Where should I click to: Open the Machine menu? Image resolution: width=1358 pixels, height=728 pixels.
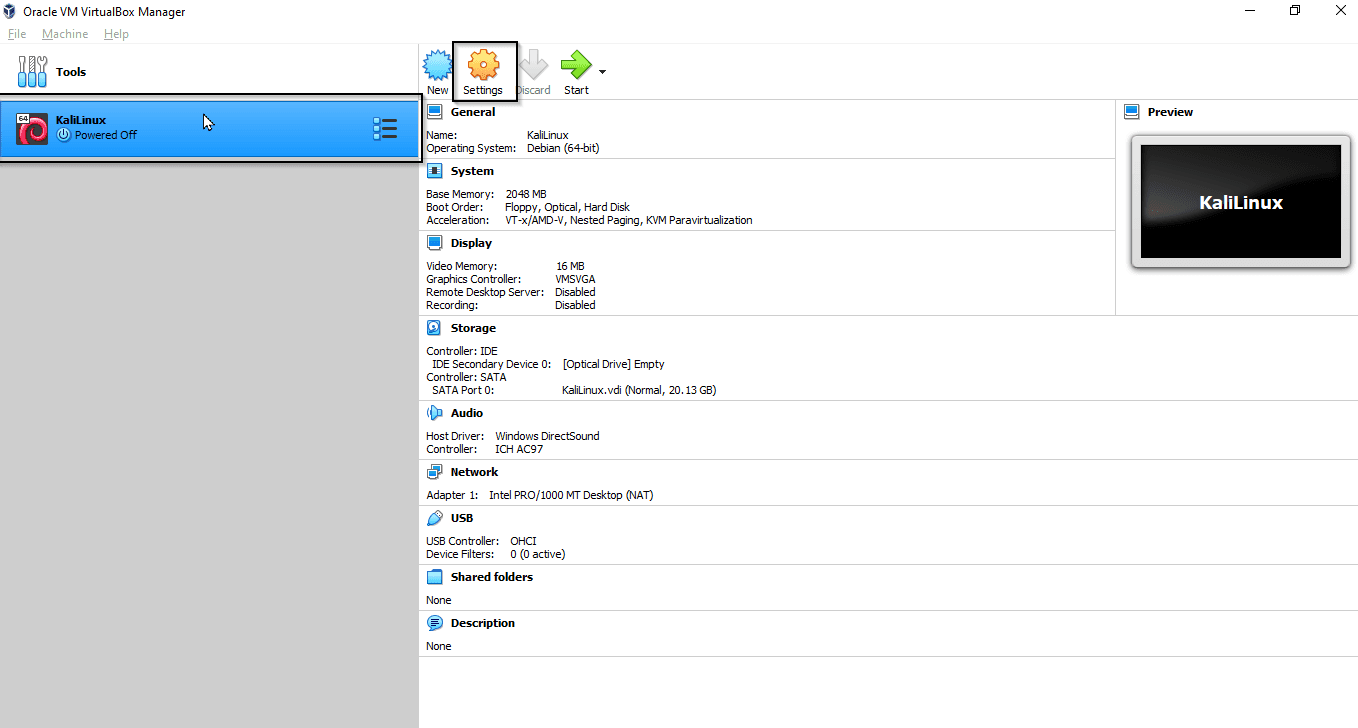tap(65, 34)
